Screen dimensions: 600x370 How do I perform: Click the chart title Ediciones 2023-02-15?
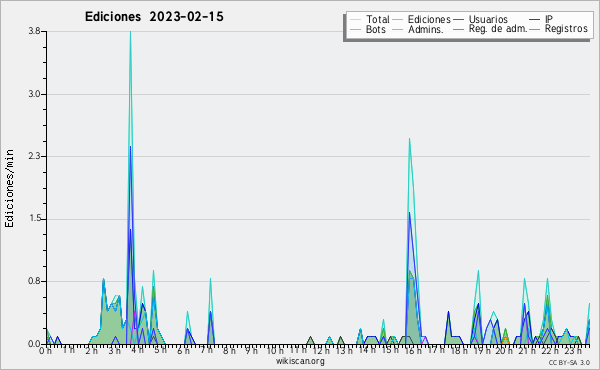(154, 17)
